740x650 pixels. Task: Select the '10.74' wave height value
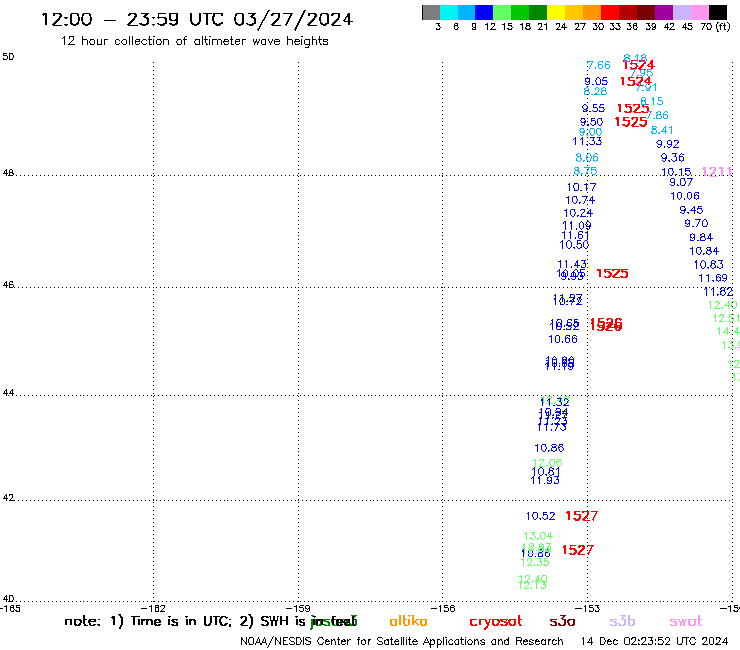tap(580, 200)
